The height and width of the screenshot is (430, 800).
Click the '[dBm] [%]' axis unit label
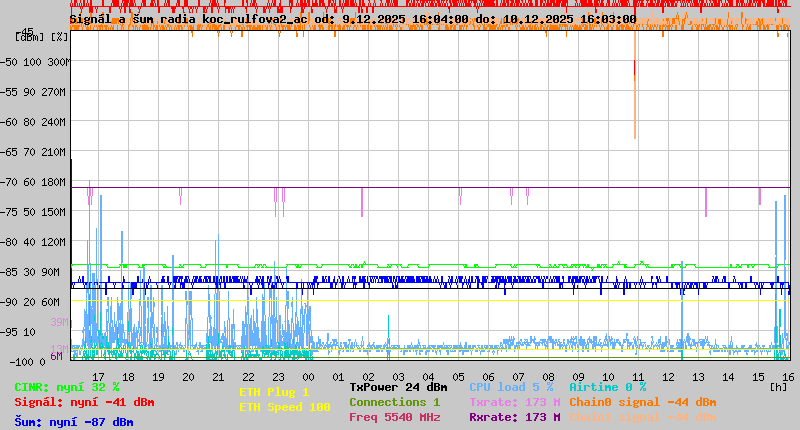[x=41, y=37]
